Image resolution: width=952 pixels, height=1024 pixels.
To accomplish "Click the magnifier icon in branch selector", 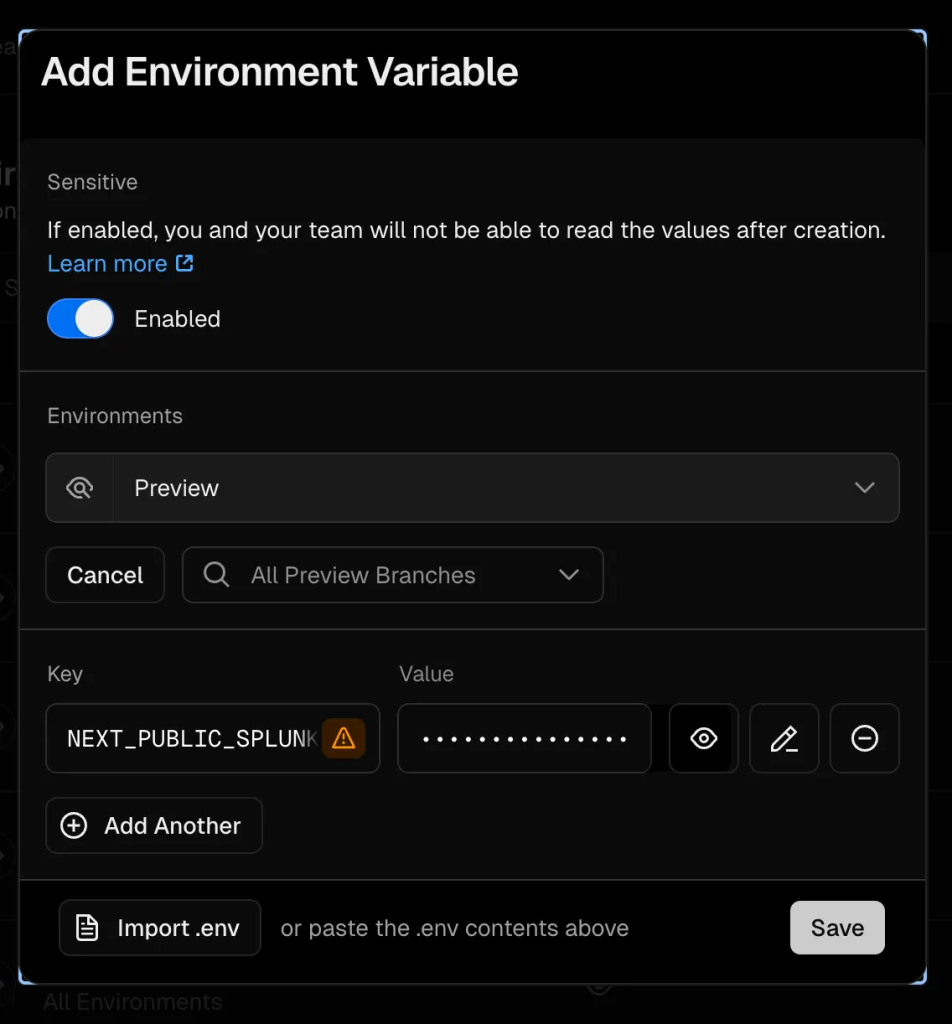I will tap(216, 575).
